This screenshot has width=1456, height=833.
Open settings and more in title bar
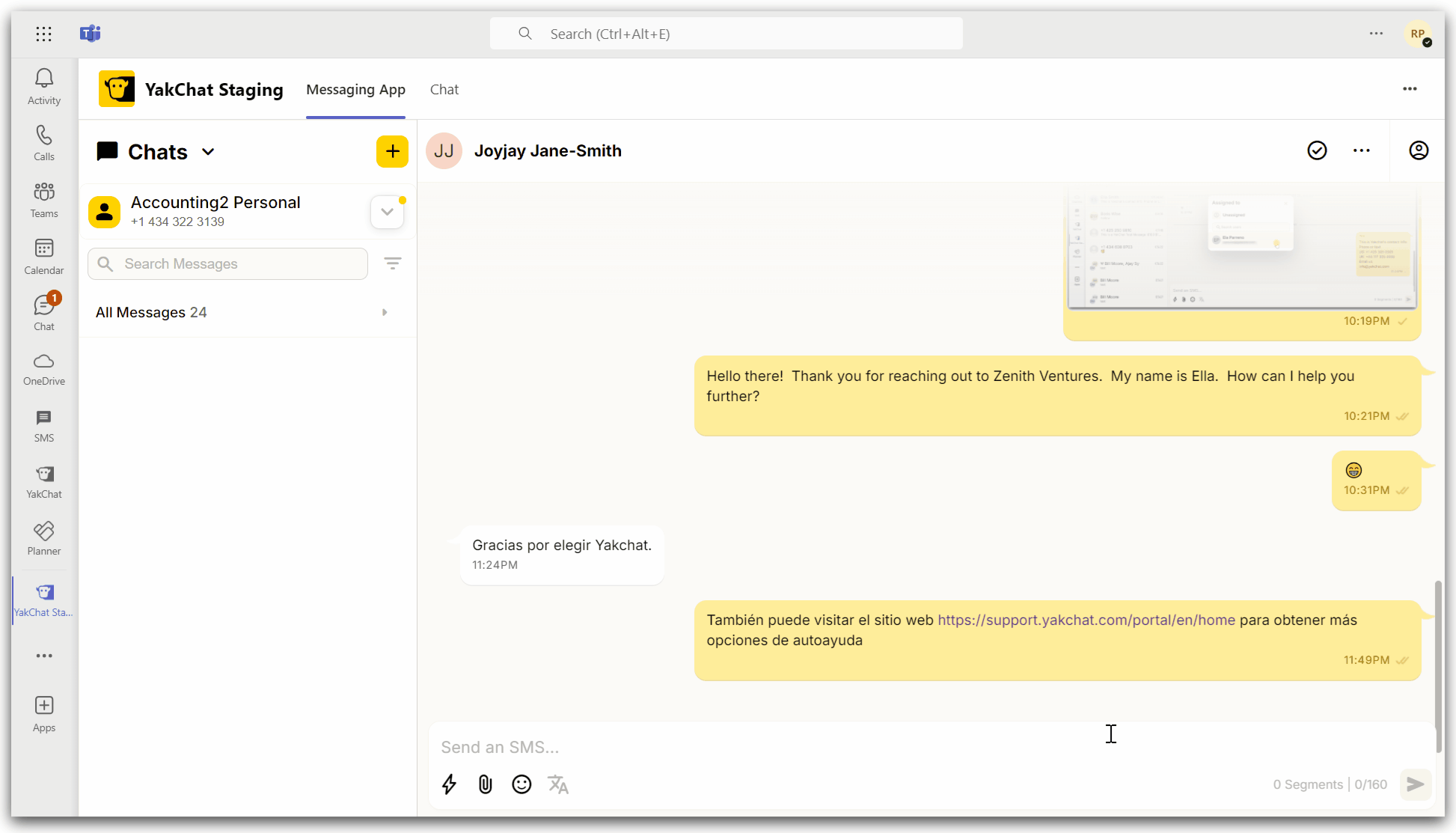[x=1376, y=34]
